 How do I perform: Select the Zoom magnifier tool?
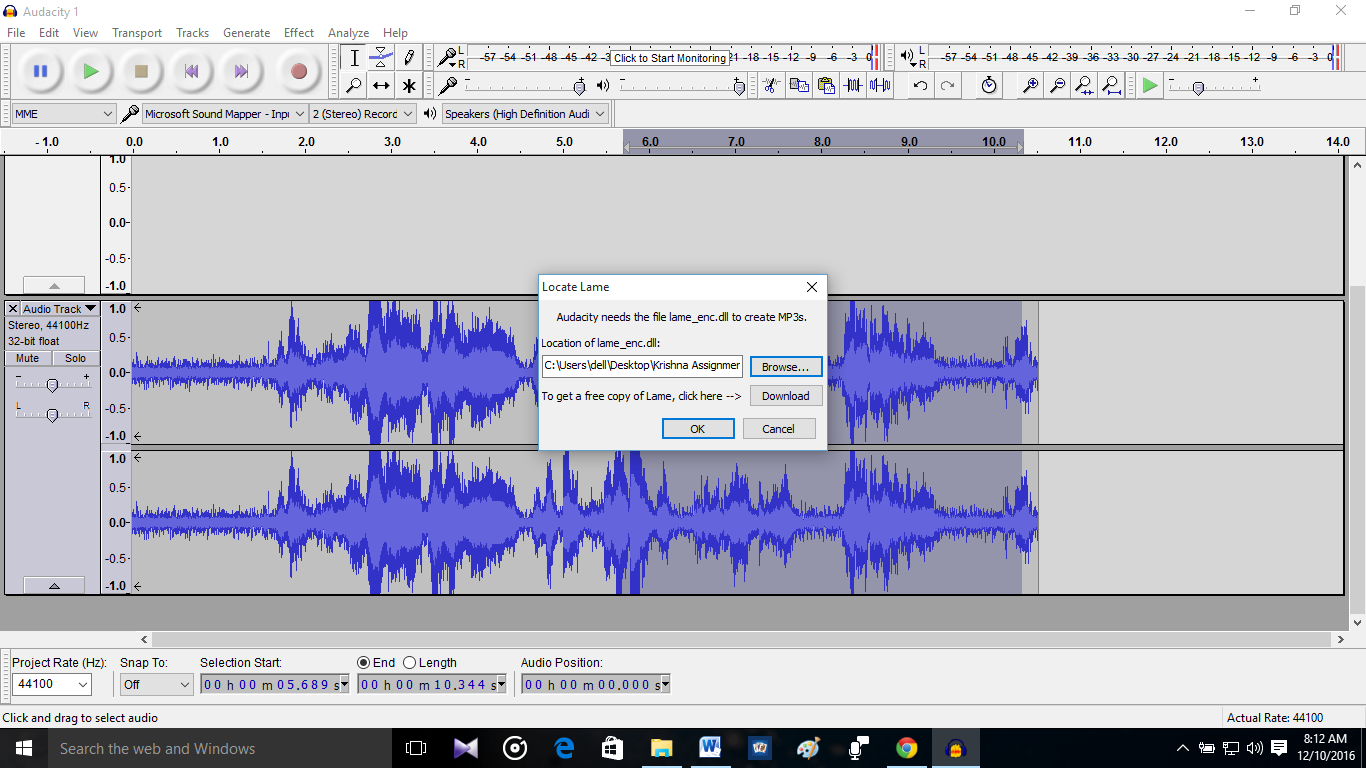coord(354,86)
